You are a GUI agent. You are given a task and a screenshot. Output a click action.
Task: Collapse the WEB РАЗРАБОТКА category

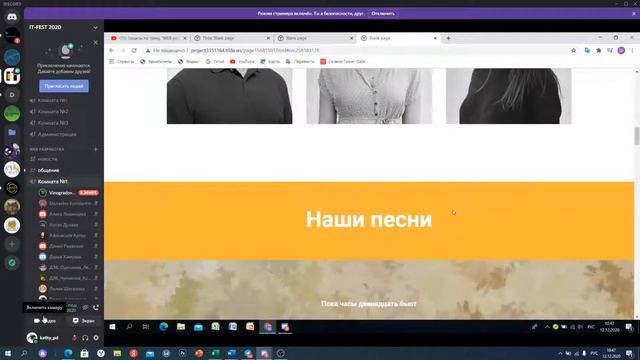tap(47, 149)
